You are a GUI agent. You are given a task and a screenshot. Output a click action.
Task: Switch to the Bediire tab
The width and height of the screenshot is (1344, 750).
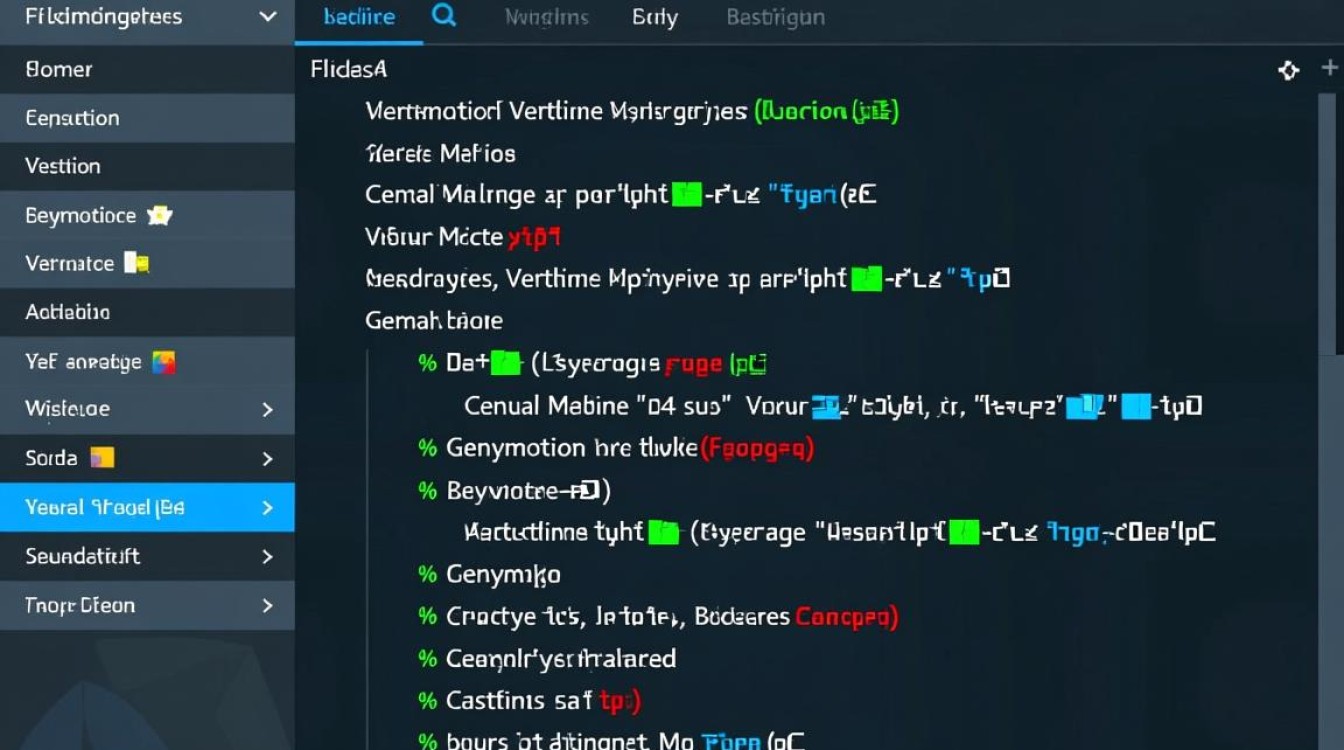tap(359, 17)
